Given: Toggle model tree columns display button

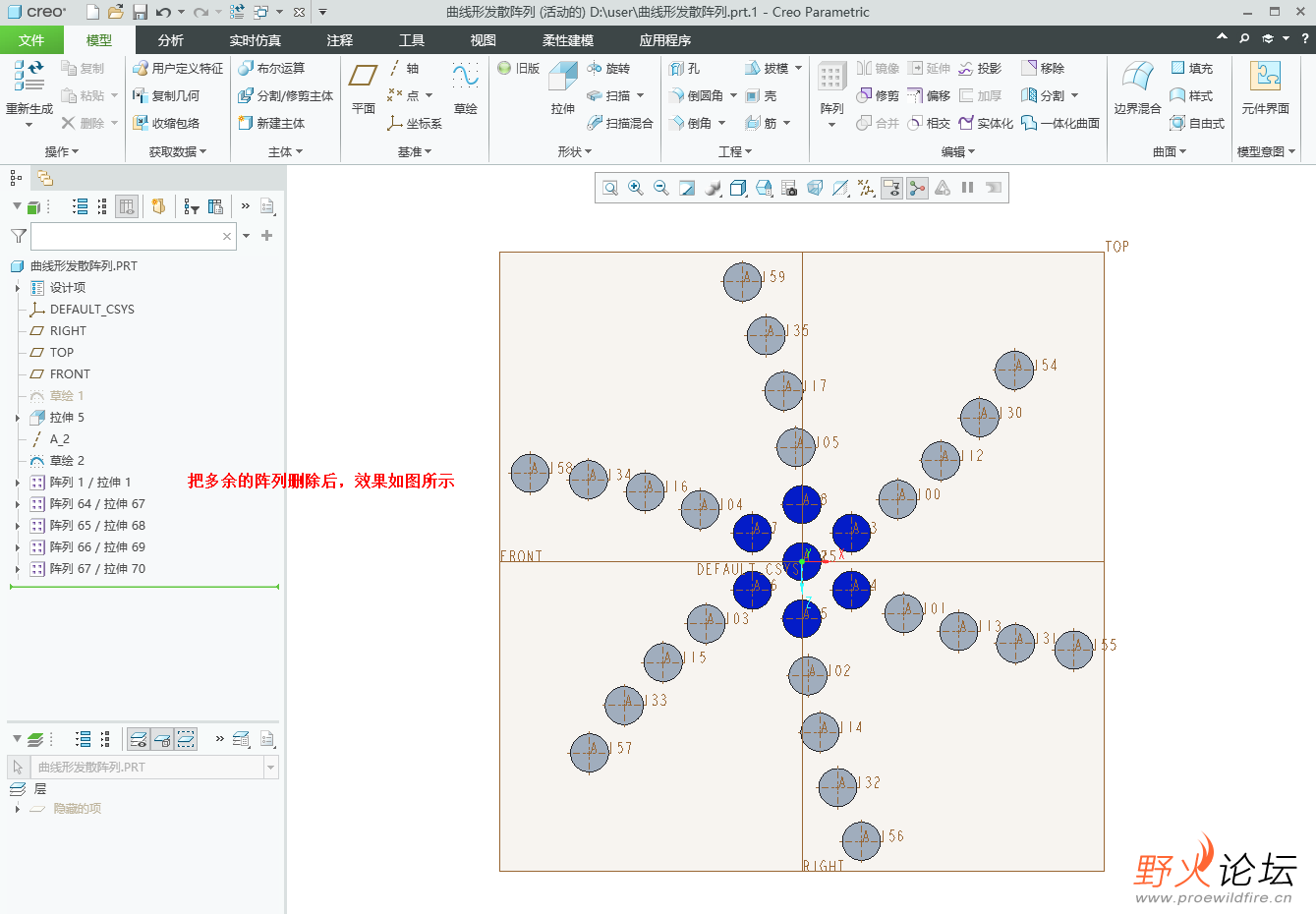Looking at the screenshot, I should [127, 206].
